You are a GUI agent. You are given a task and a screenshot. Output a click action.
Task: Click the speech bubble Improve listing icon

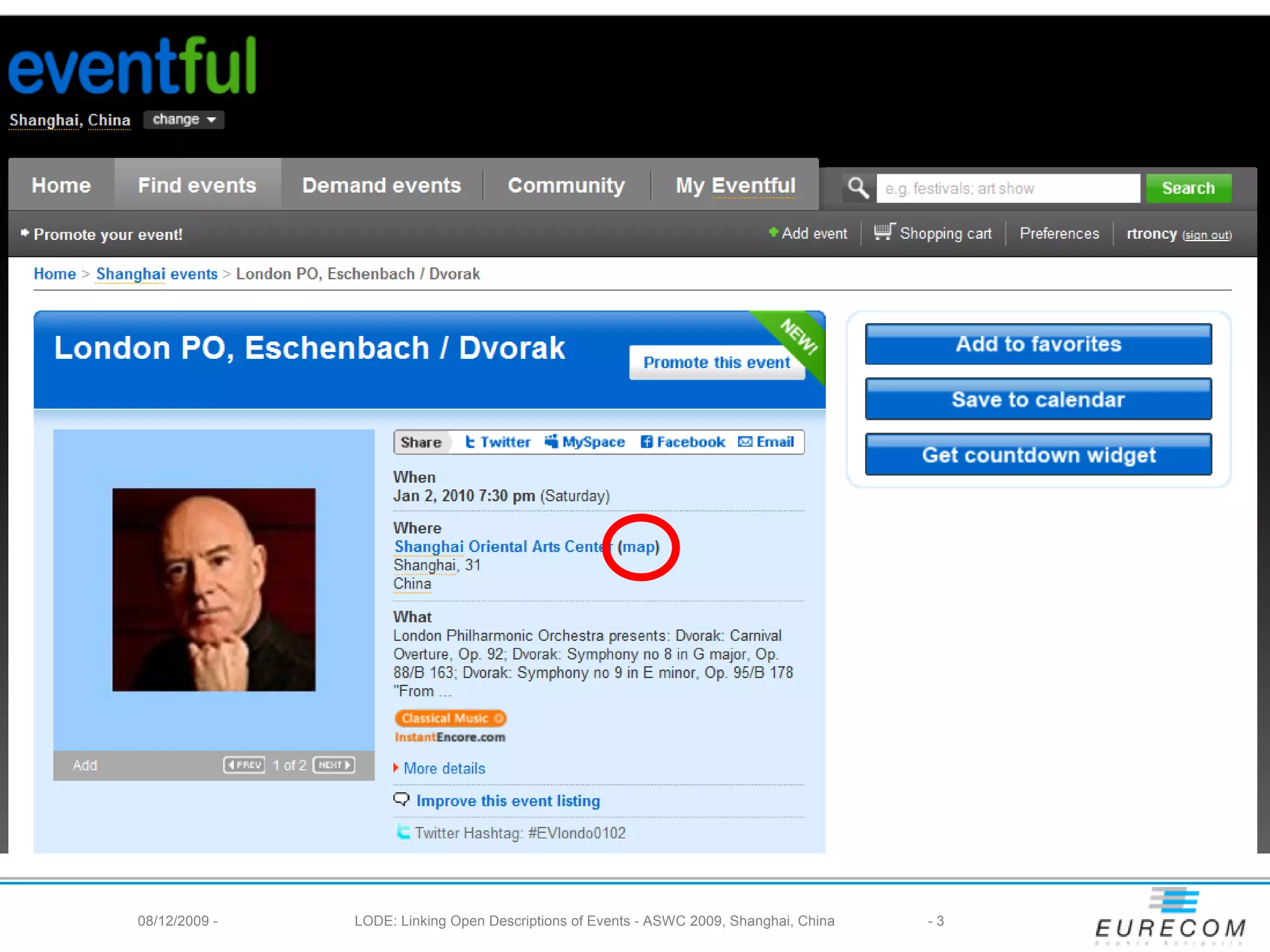[x=401, y=800]
